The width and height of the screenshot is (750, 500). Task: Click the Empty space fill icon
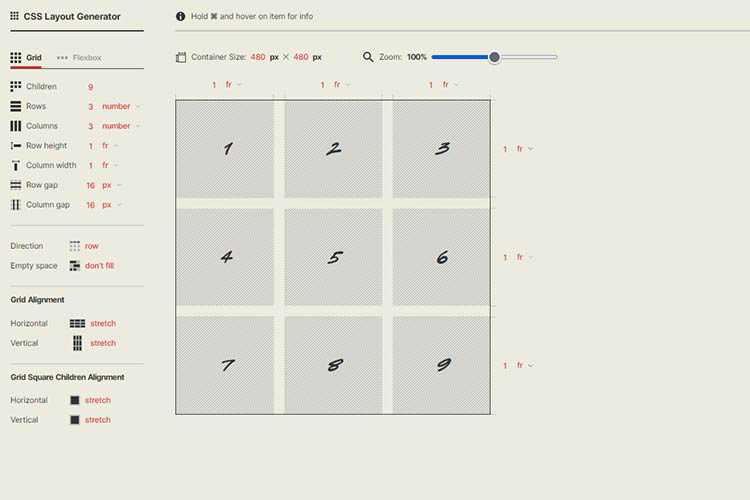point(75,266)
